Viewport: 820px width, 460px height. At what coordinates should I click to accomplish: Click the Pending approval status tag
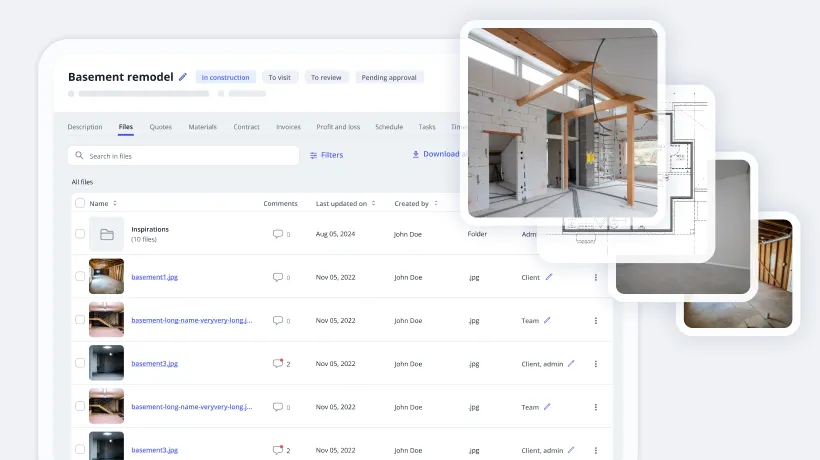coord(389,77)
